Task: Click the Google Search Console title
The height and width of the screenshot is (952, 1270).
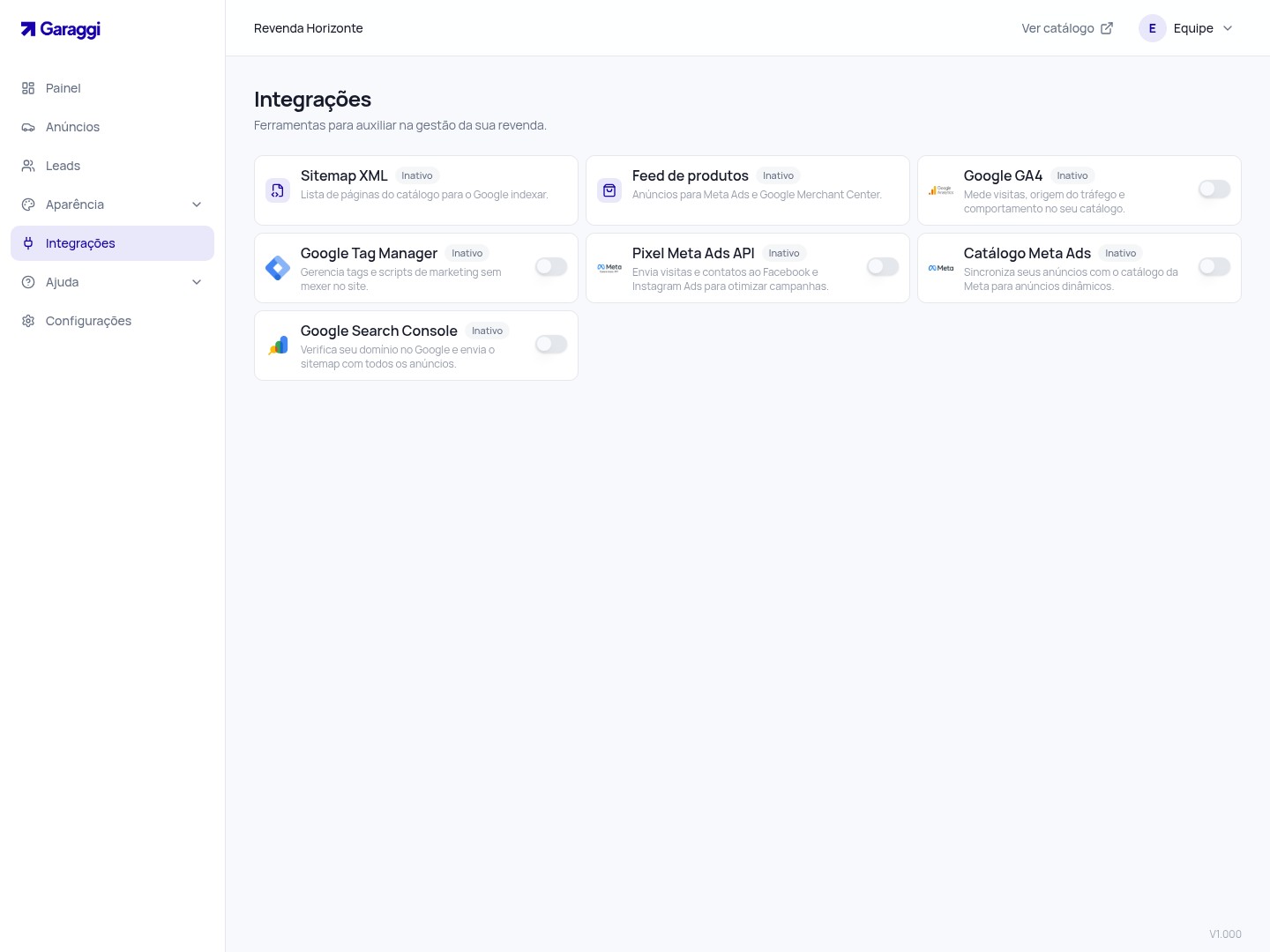Action: click(x=379, y=331)
